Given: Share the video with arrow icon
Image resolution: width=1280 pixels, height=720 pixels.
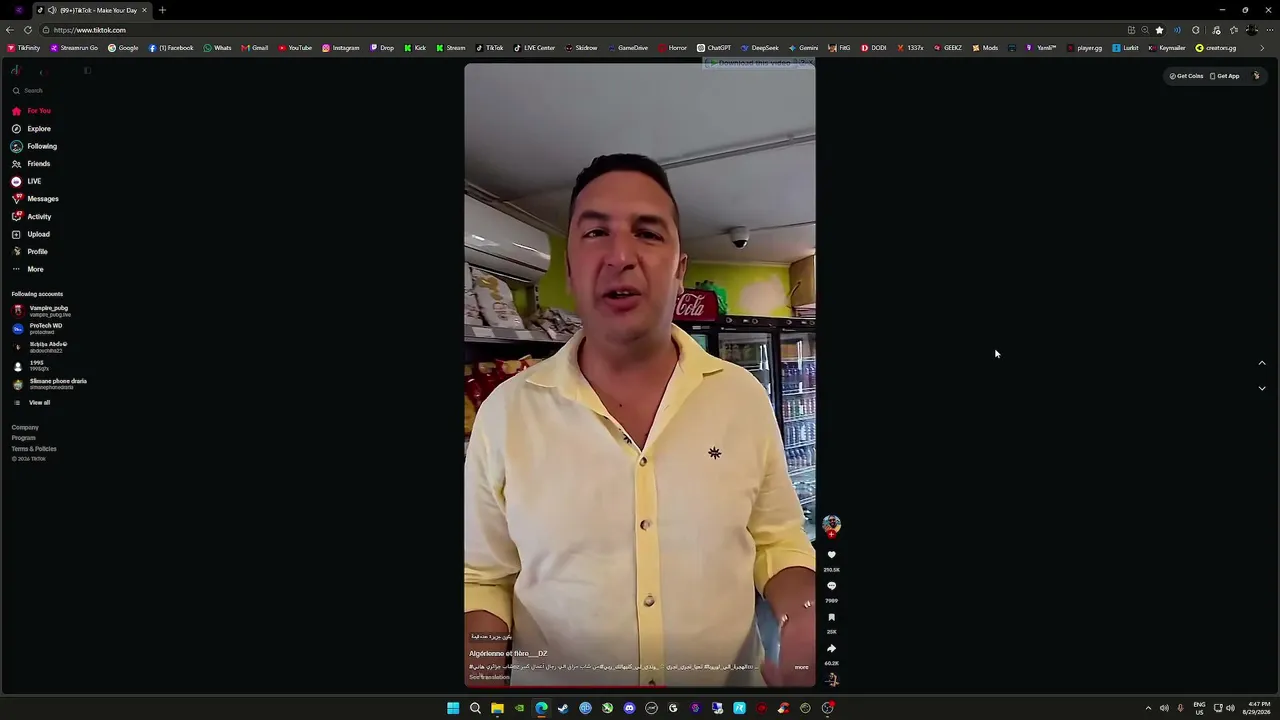Looking at the screenshot, I should point(831,648).
